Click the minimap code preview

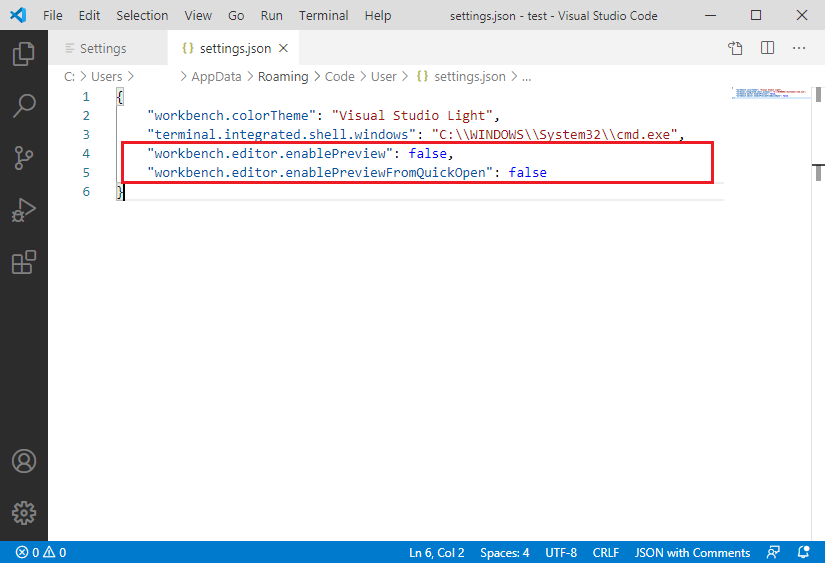769,93
